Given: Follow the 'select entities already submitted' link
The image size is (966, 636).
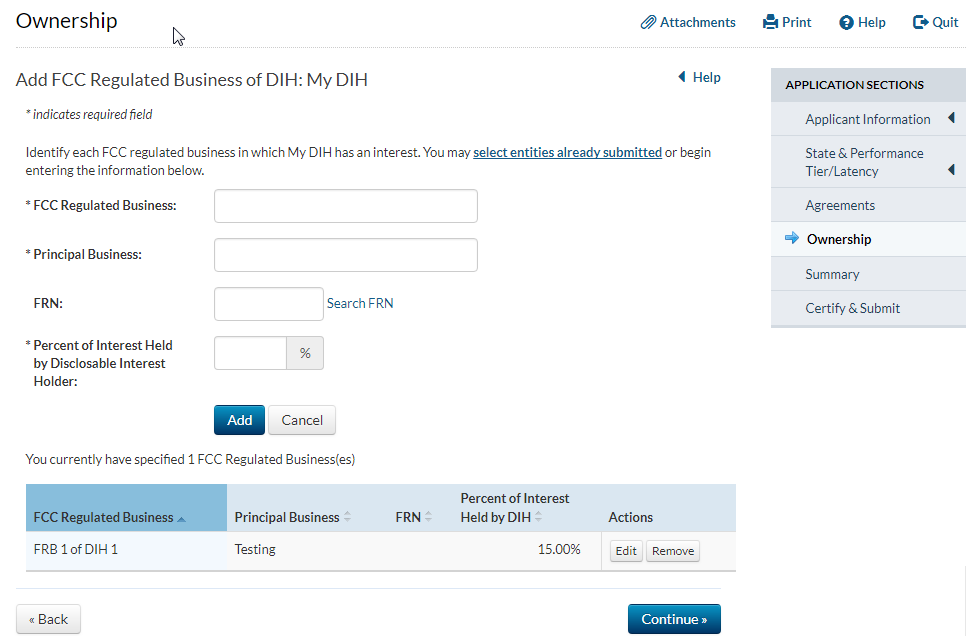Looking at the screenshot, I should (x=567, y=153).
